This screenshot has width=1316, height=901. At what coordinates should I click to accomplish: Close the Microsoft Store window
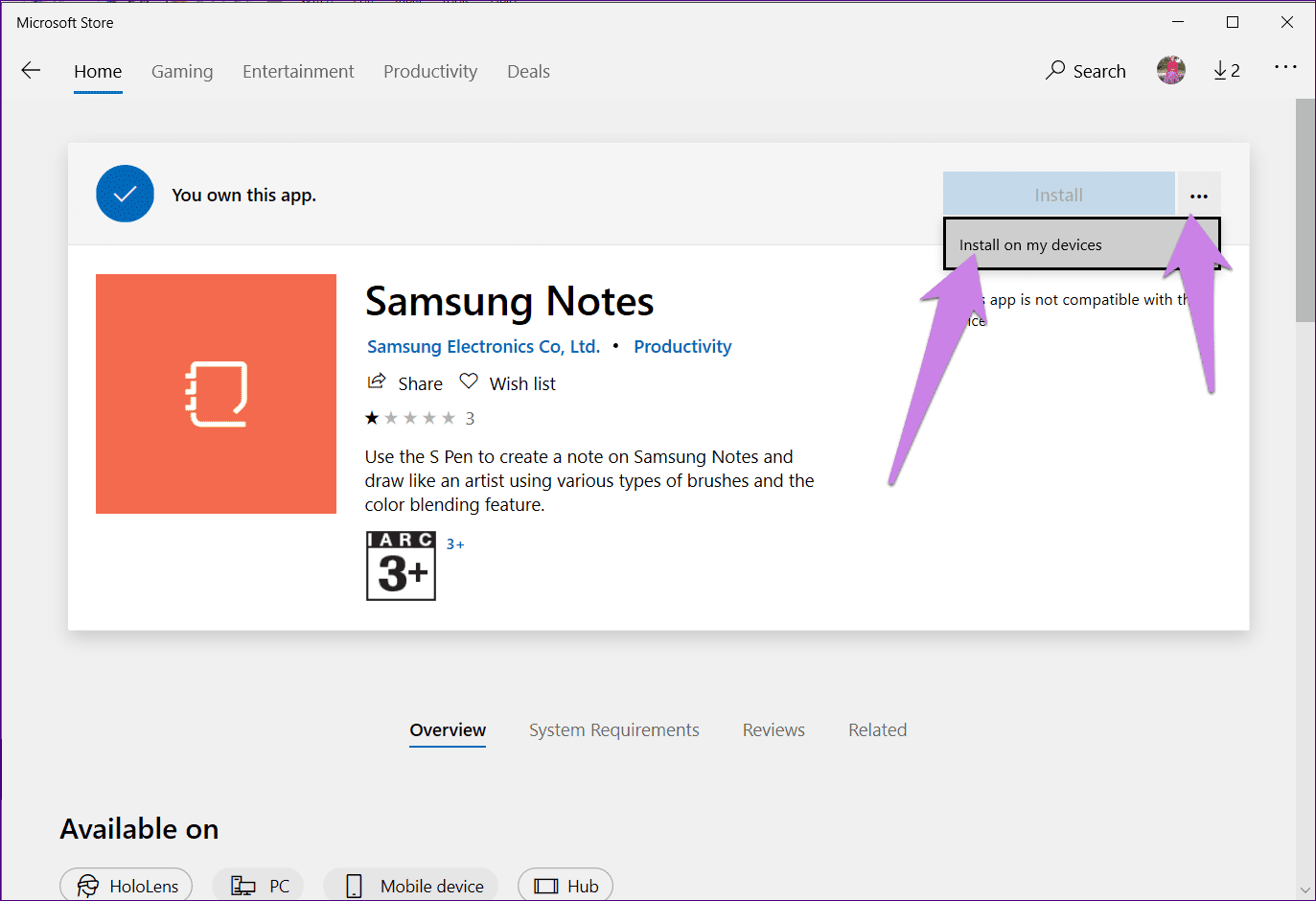coord(1287,22)
